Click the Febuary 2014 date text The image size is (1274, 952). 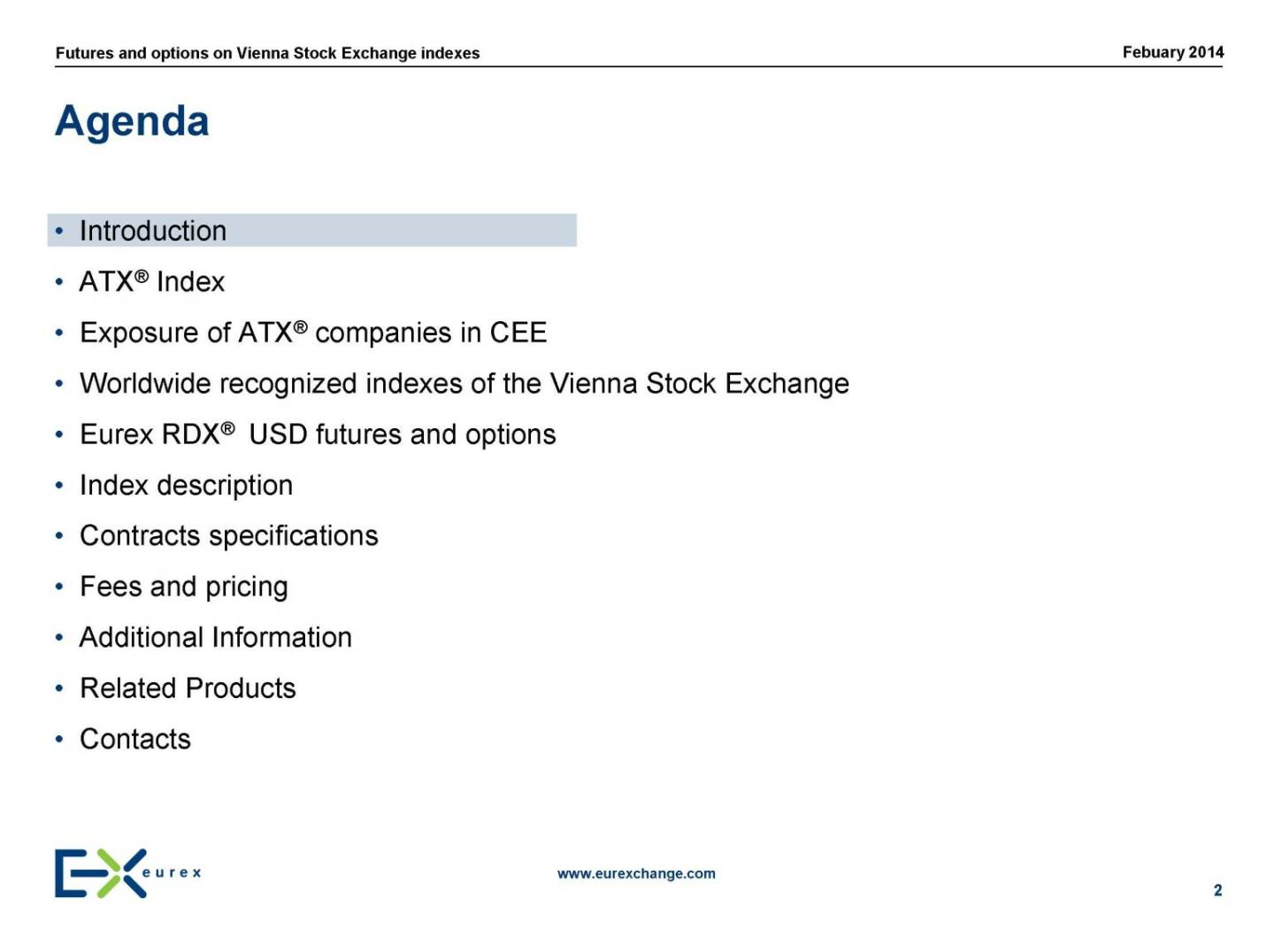(1173, 52)
